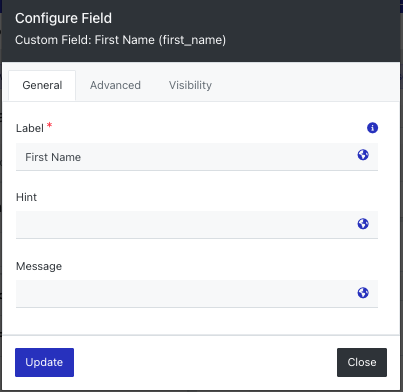
Task: Open translation globe in the Message field
Action: [363, 293]
